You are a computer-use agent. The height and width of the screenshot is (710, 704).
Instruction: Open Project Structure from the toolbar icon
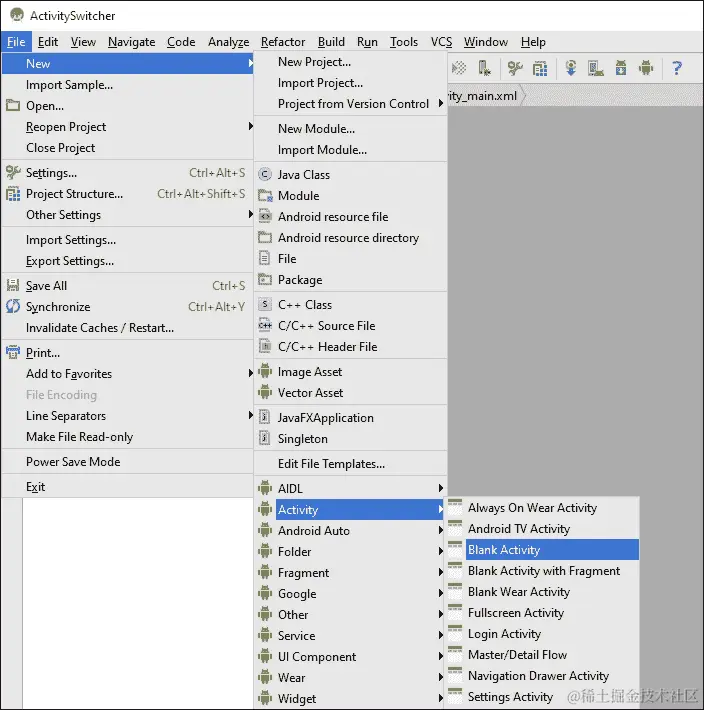540,68
